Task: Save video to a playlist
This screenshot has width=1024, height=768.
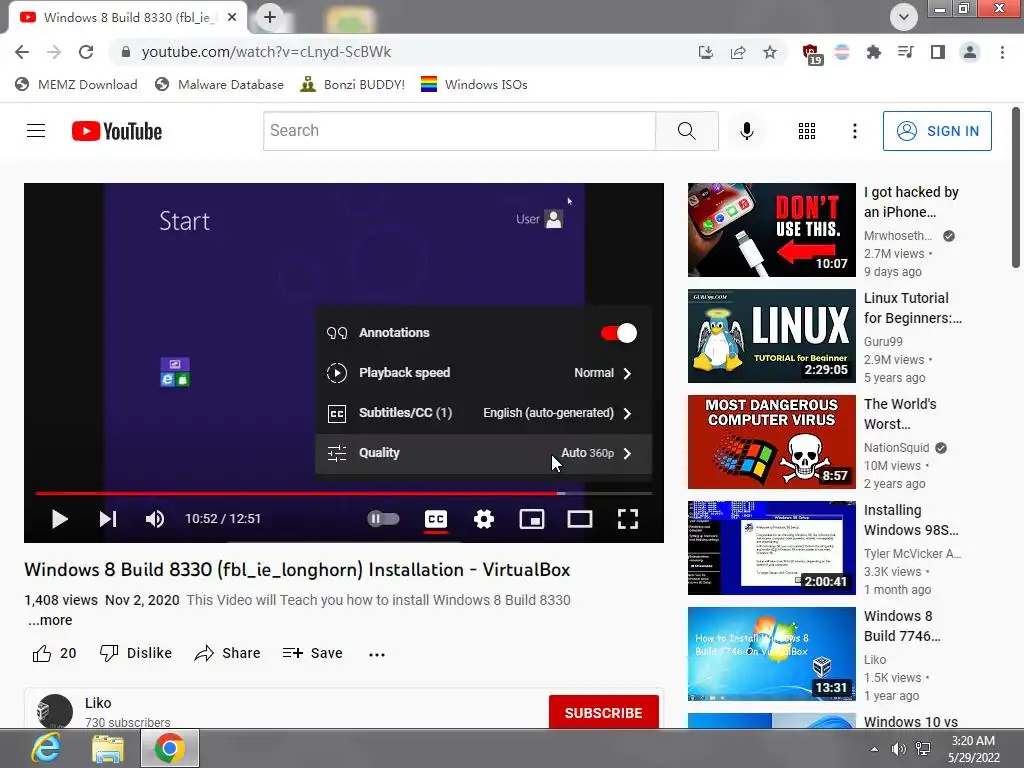Action: point(313,653)
